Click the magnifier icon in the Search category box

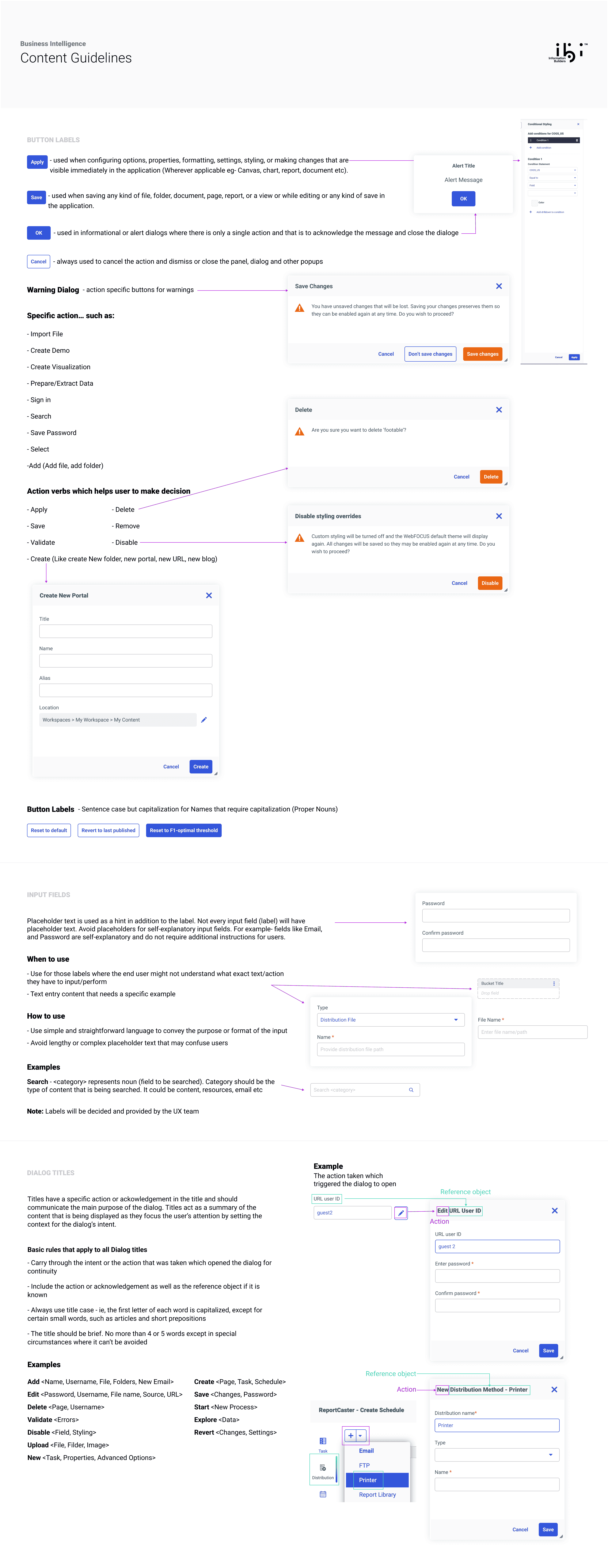[411, 1089]
